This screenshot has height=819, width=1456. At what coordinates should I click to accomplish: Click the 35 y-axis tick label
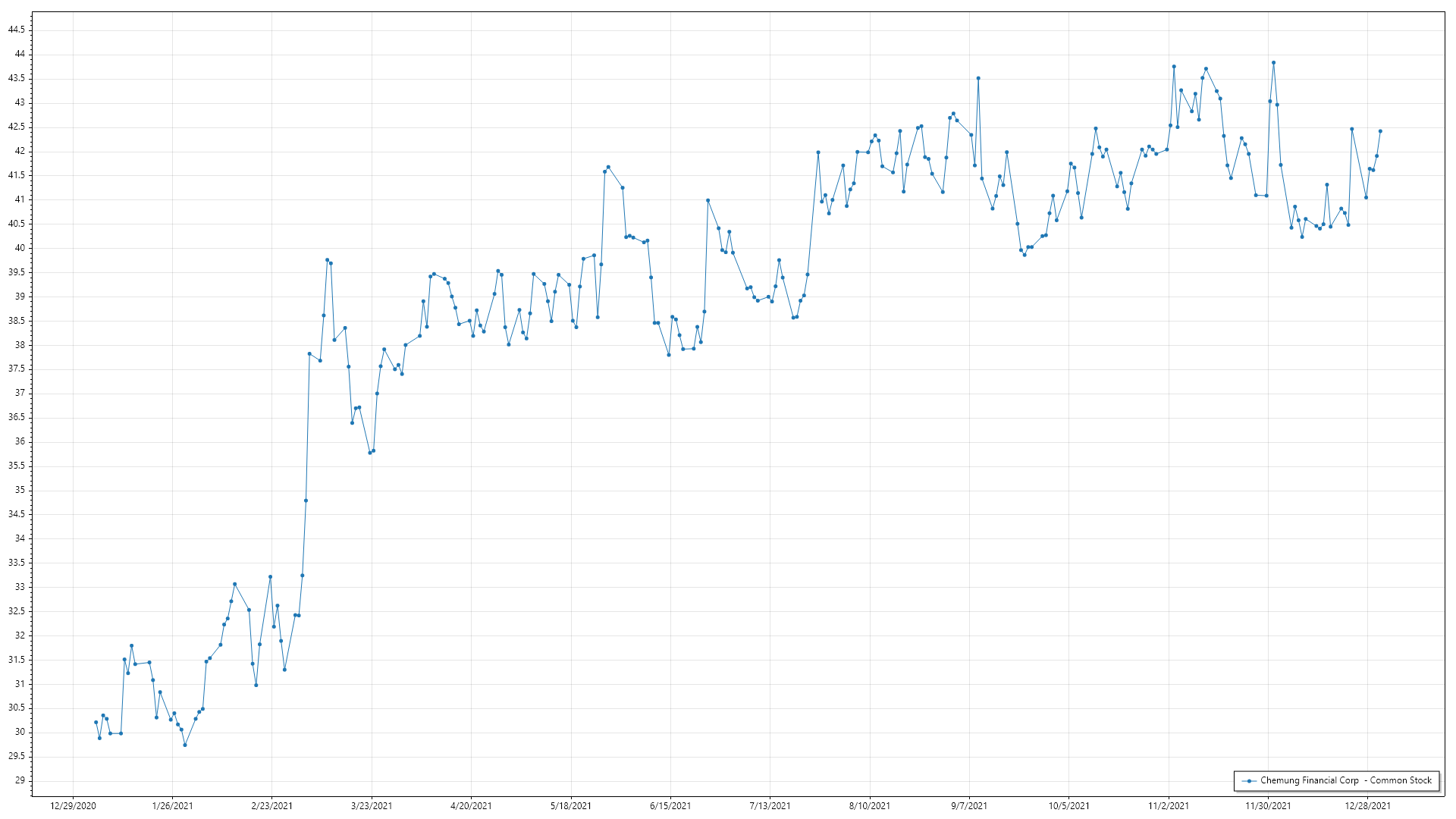(20, 490)
